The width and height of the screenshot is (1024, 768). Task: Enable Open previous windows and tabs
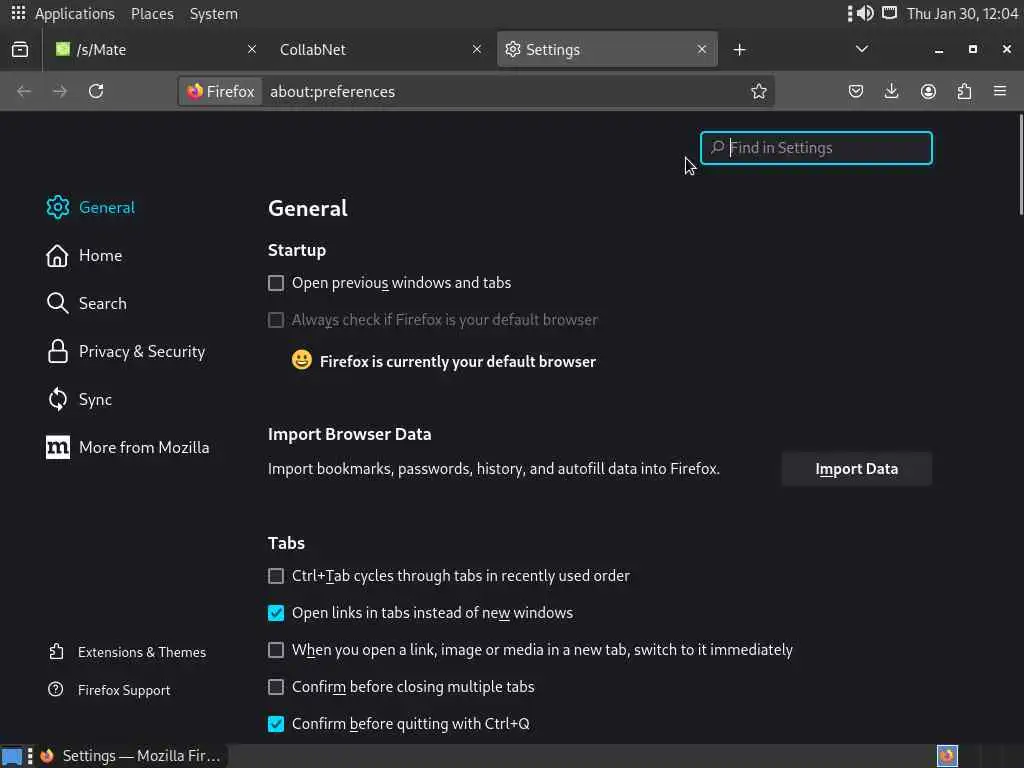(x=276, y=283)
